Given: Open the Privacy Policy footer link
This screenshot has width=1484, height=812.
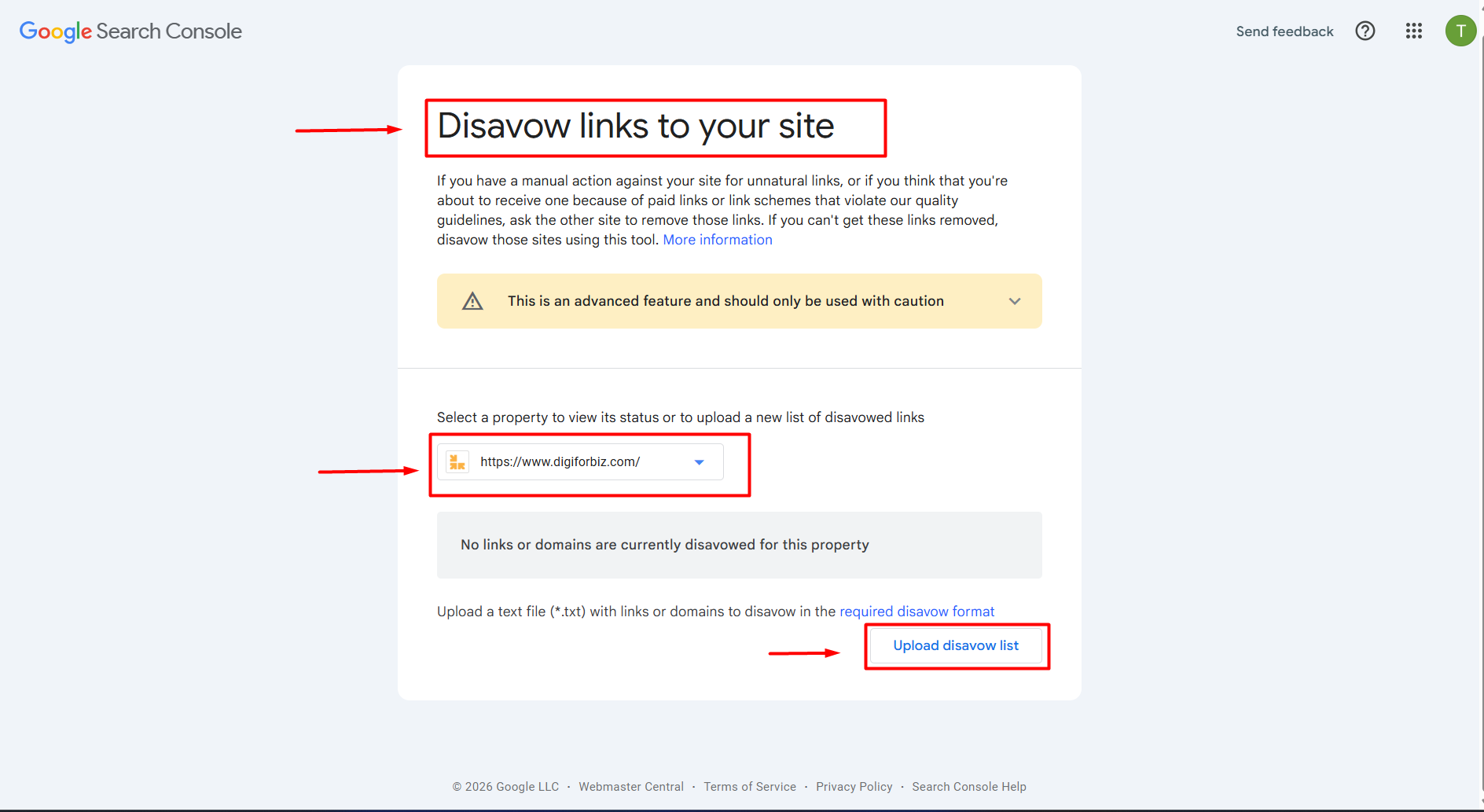Looking at the screenshot, I should tap(854, 787).
